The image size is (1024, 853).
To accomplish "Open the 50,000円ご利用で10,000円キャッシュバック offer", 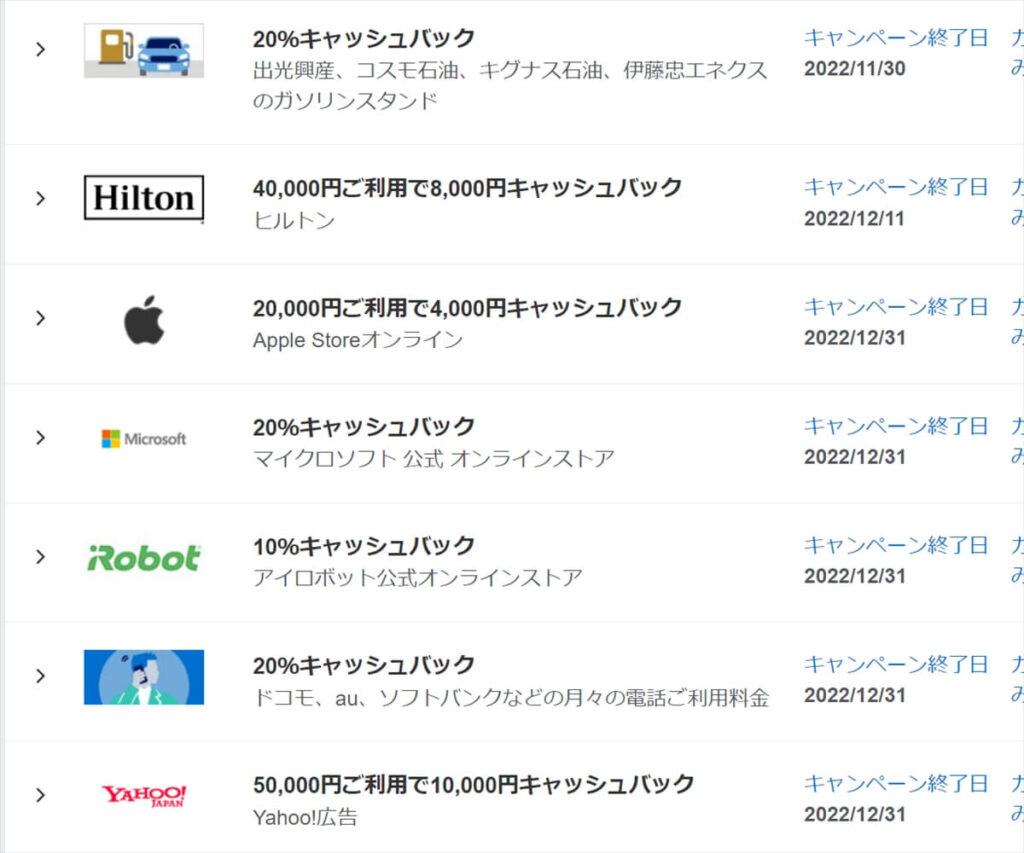I will pos(473,784).
